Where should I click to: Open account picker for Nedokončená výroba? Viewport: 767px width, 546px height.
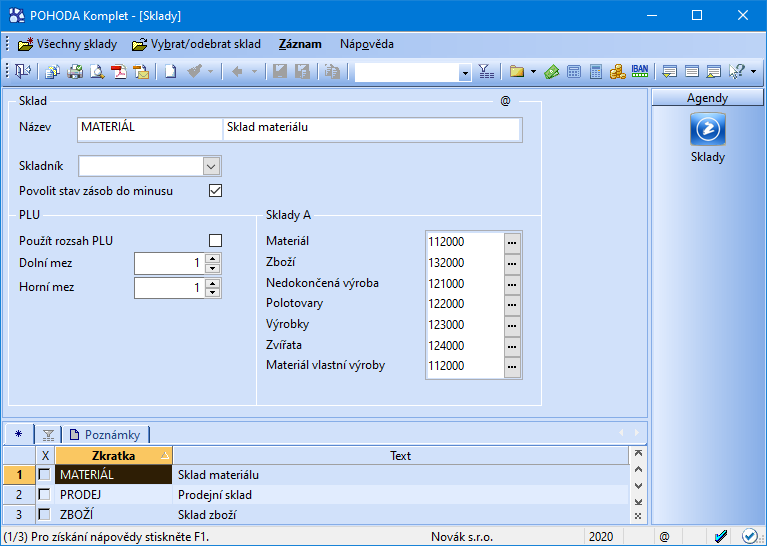click(x=512, y=284)
